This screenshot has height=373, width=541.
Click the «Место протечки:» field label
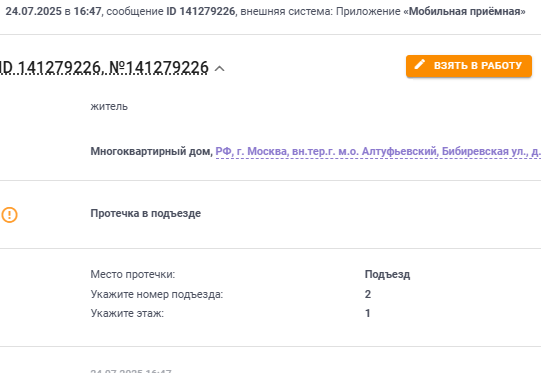pyautogui.click(x=133, y=275)
